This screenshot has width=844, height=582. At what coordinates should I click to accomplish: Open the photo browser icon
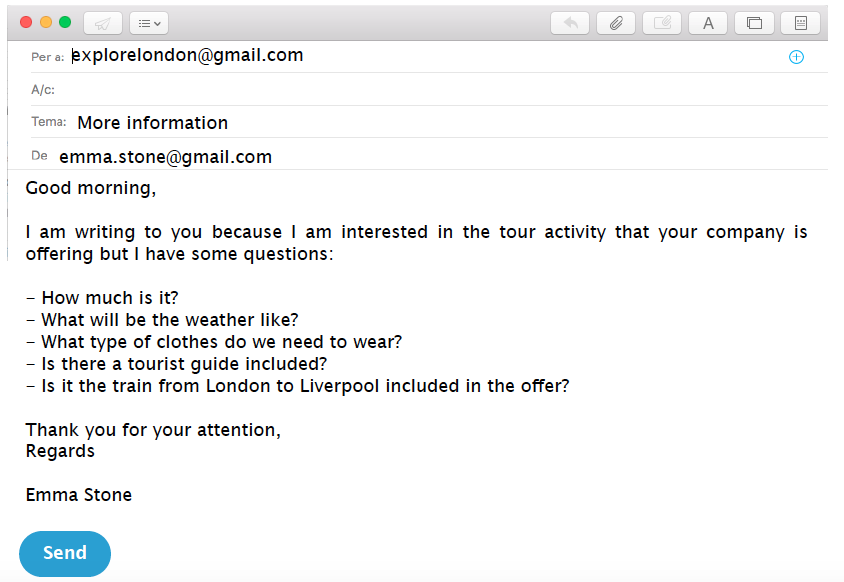point(754,23)
